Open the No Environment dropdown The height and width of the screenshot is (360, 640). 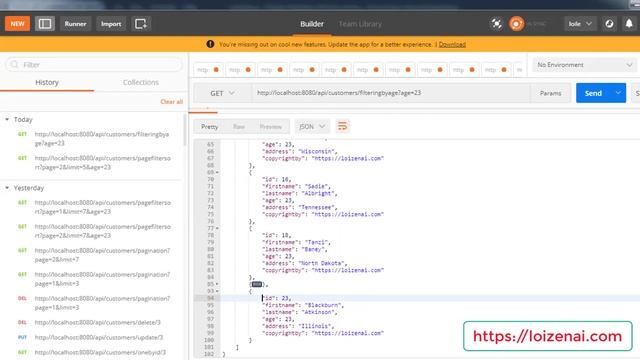pyautogui.click(x=584, y=65)
